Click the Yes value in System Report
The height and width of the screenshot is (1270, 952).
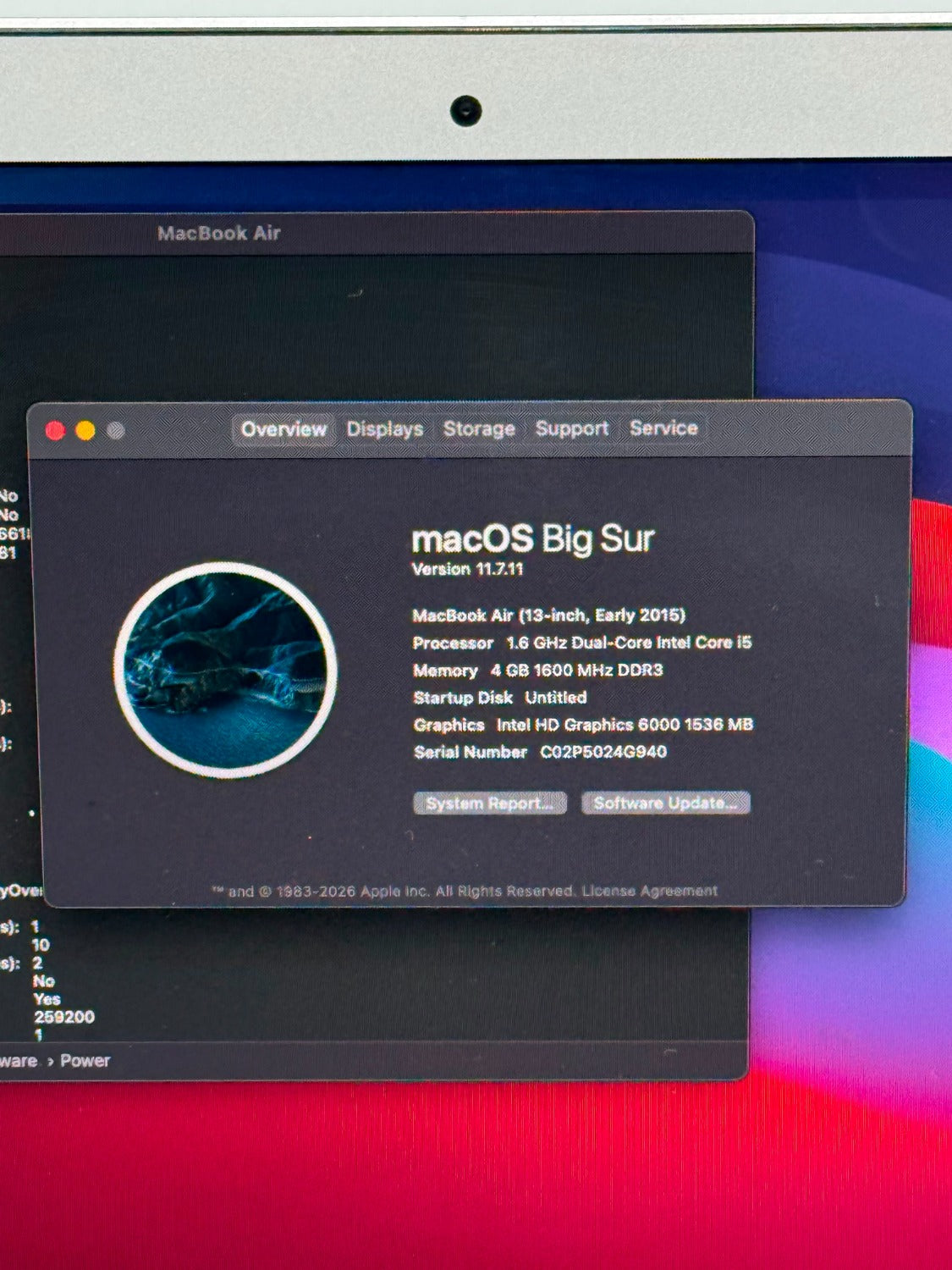coord(47,999)
